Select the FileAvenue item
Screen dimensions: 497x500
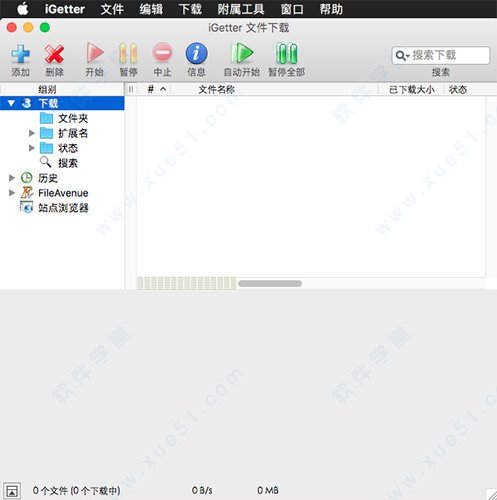pos(54,193)
